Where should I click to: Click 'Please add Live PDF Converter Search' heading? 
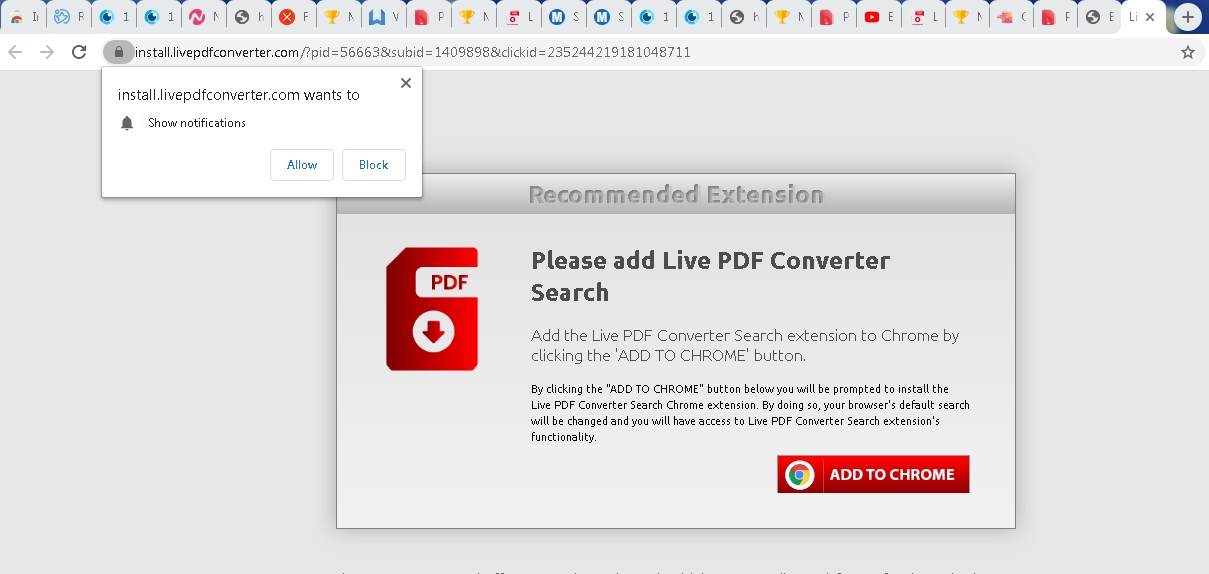pos(711,276)
